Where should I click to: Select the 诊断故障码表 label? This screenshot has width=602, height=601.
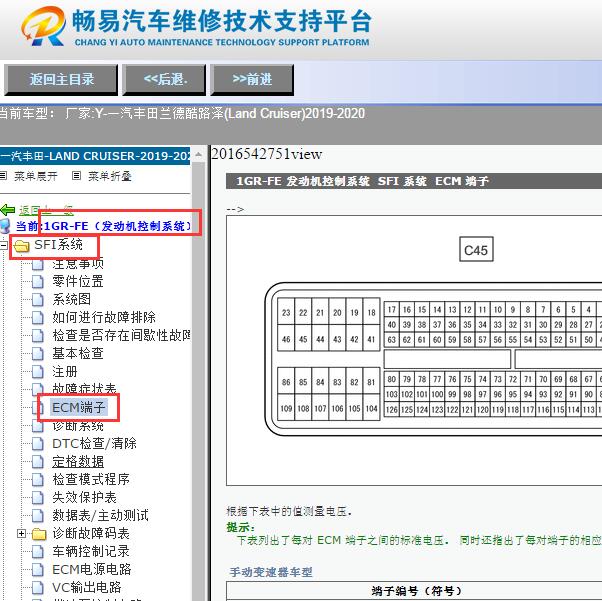(x=91, y=534)
